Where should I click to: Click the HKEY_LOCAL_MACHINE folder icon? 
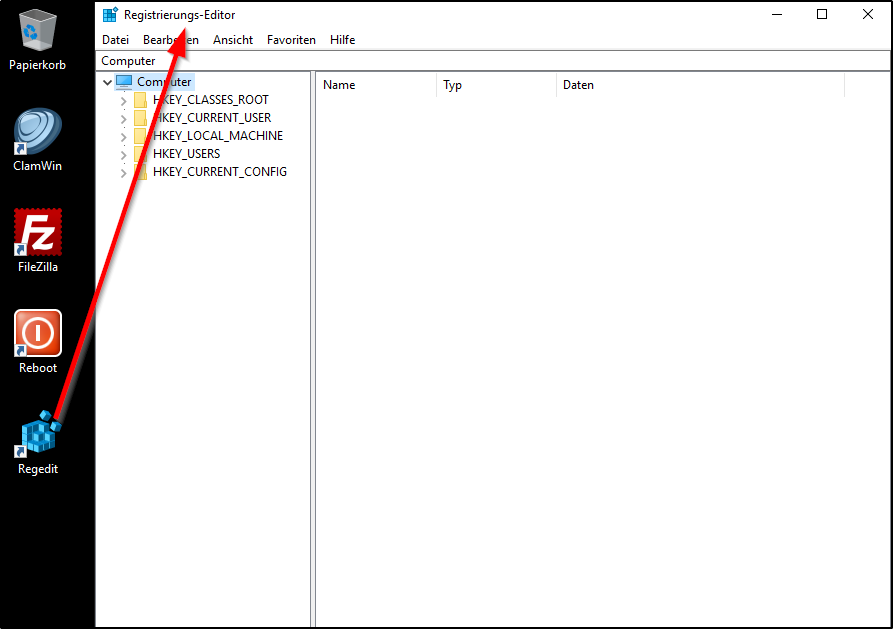140,136
